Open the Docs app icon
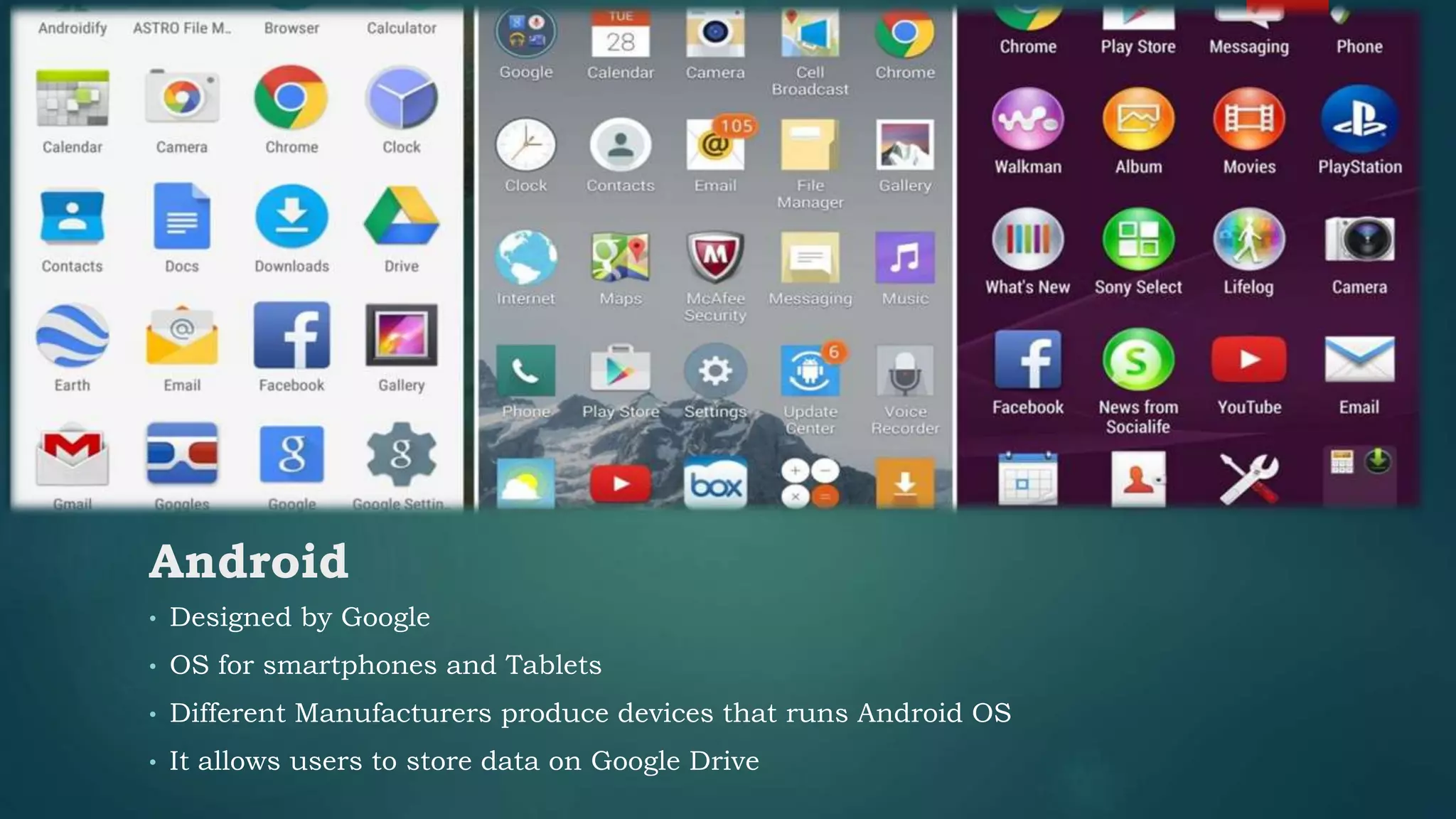 [182, 217]
